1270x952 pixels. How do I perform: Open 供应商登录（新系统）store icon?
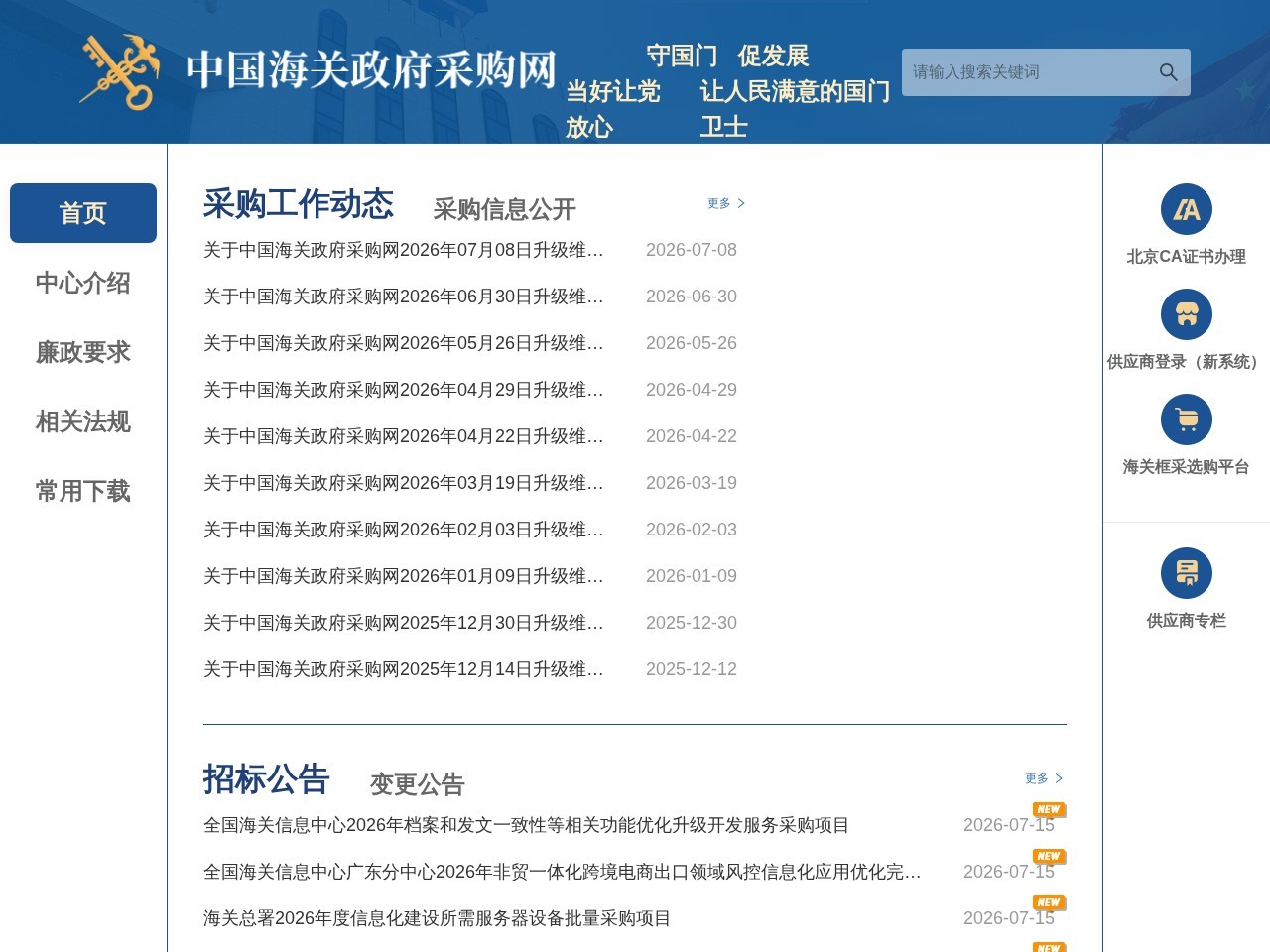[1187, 314]
